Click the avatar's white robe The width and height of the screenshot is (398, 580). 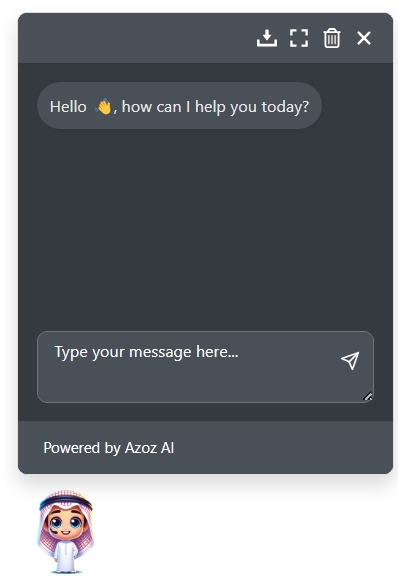pos(65,556)
